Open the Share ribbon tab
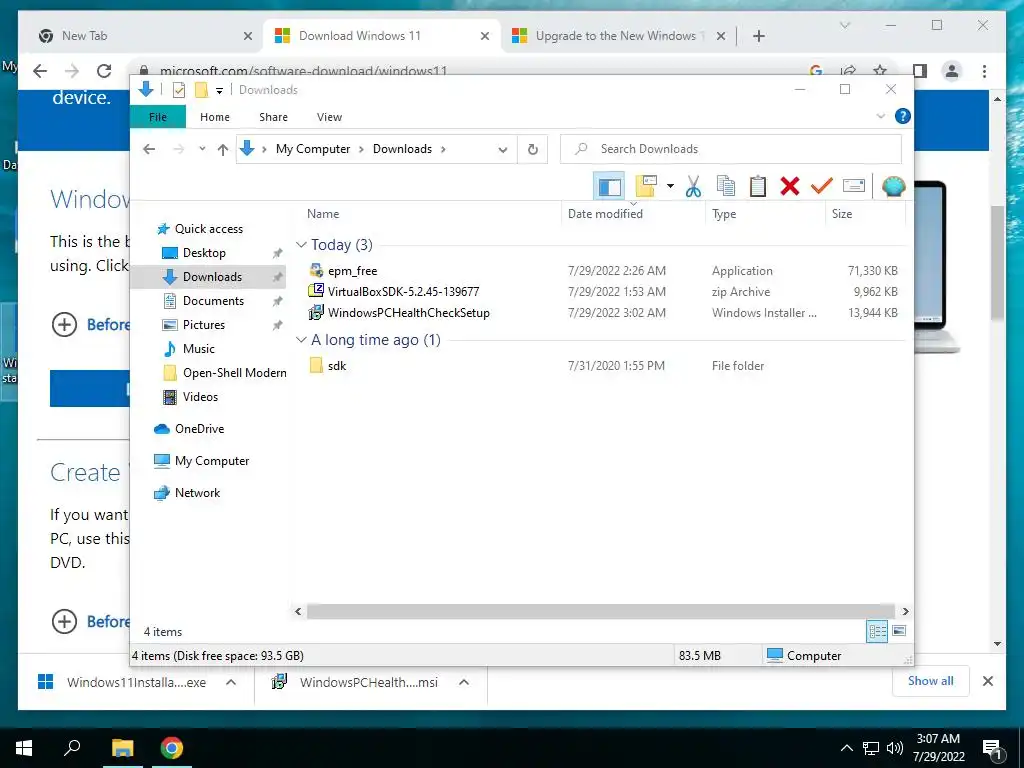 [x=273, y=117]
